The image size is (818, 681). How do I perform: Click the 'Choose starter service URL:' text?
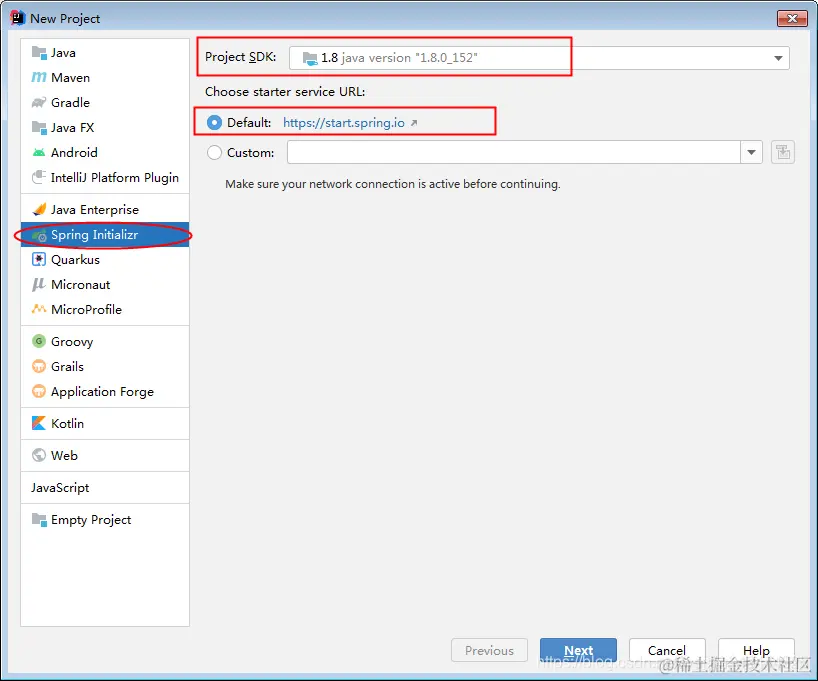pyautogui.click(x=285, y=92)
